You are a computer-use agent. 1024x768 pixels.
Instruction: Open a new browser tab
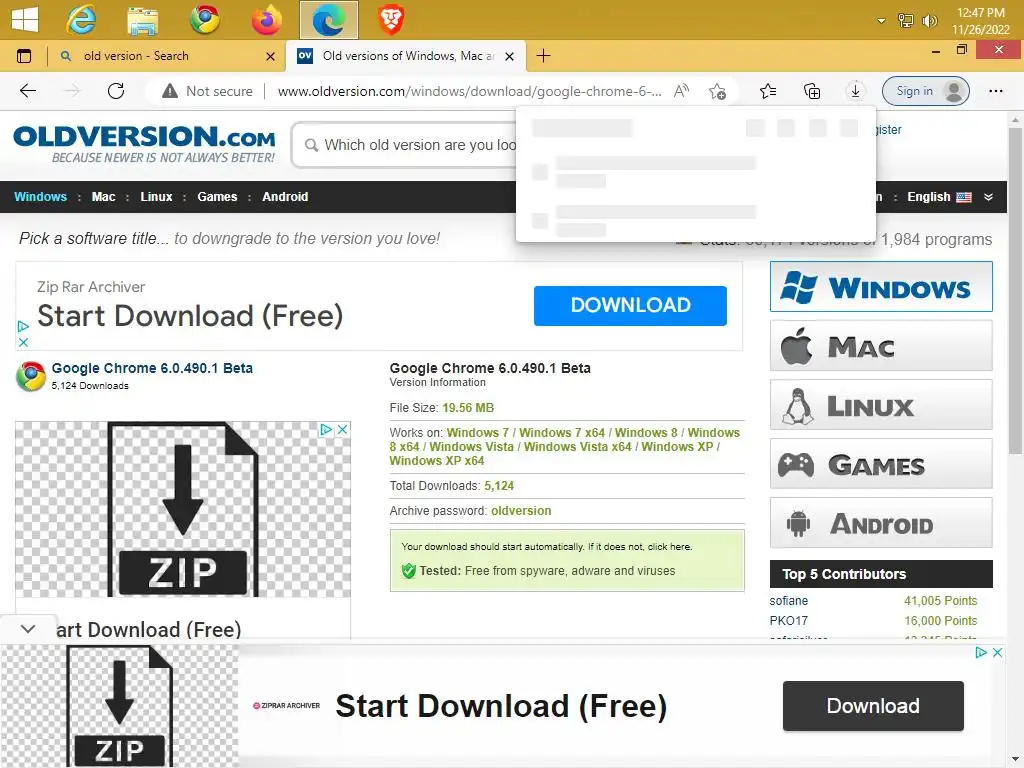[x=543, y=56]
